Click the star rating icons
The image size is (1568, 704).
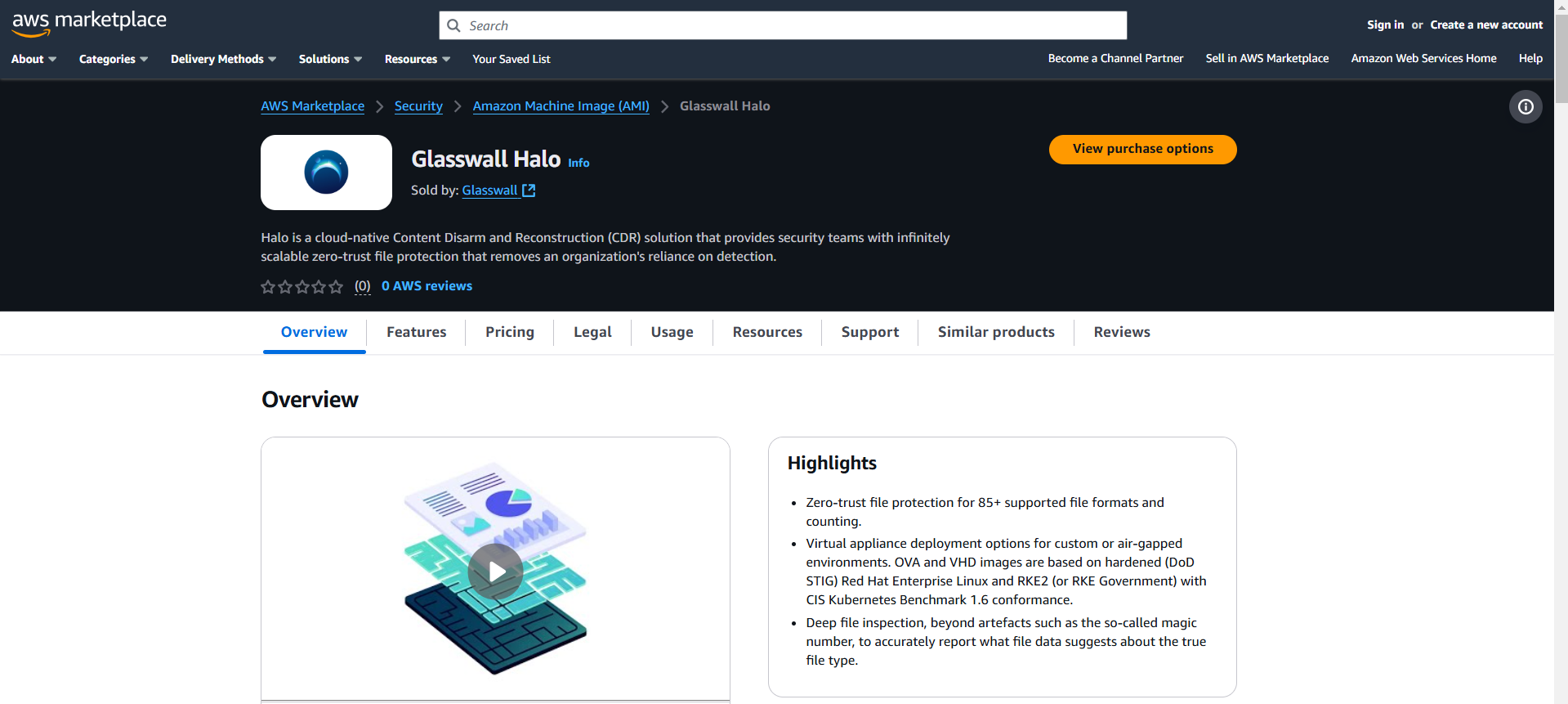(302, 287)
